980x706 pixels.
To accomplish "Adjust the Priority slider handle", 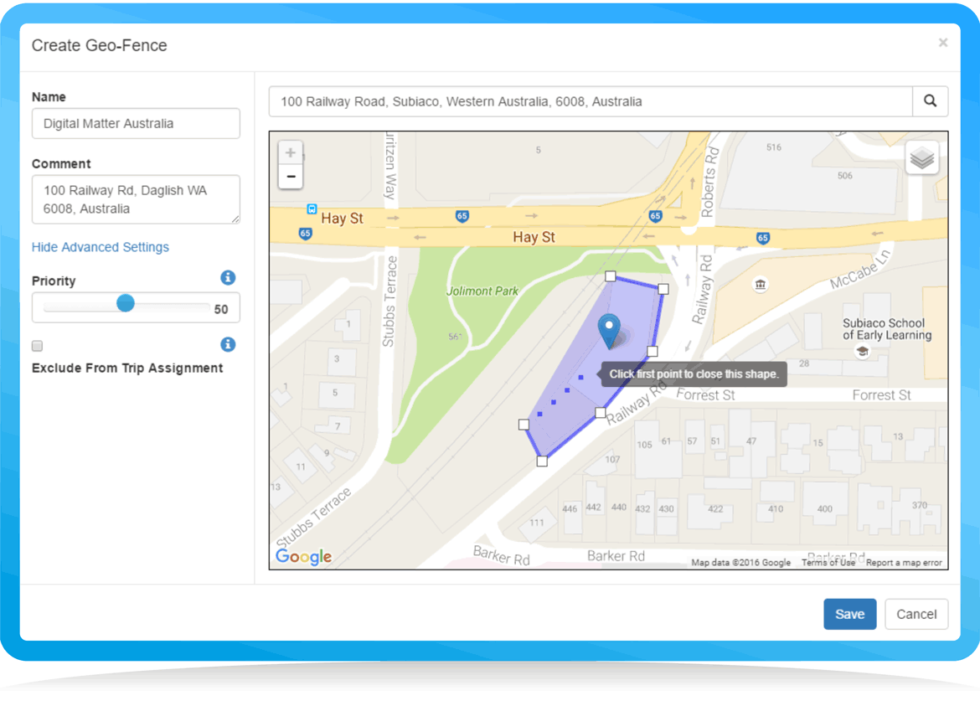I will point(125,305).
